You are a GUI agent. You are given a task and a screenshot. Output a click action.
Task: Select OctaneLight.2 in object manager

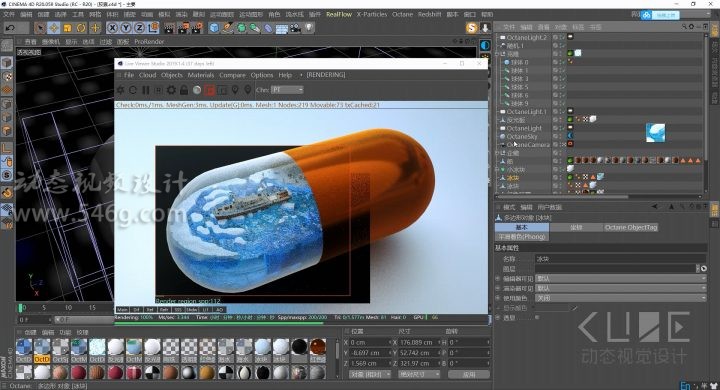click(527, 37)
